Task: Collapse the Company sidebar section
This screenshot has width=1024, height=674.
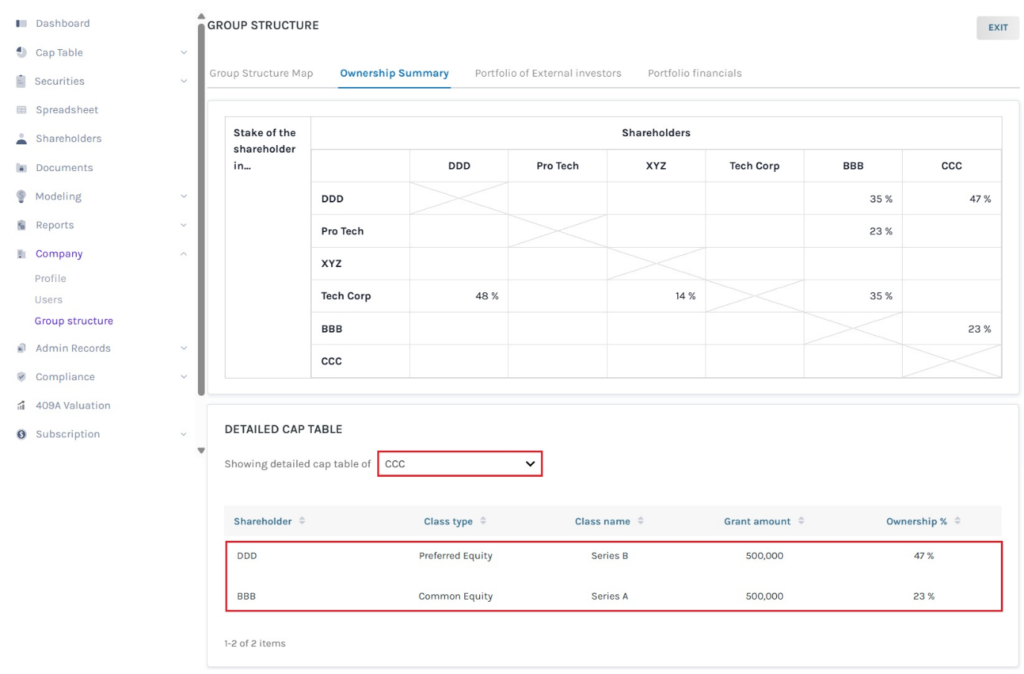Action: pyautogui.click(x=183, y=254)
